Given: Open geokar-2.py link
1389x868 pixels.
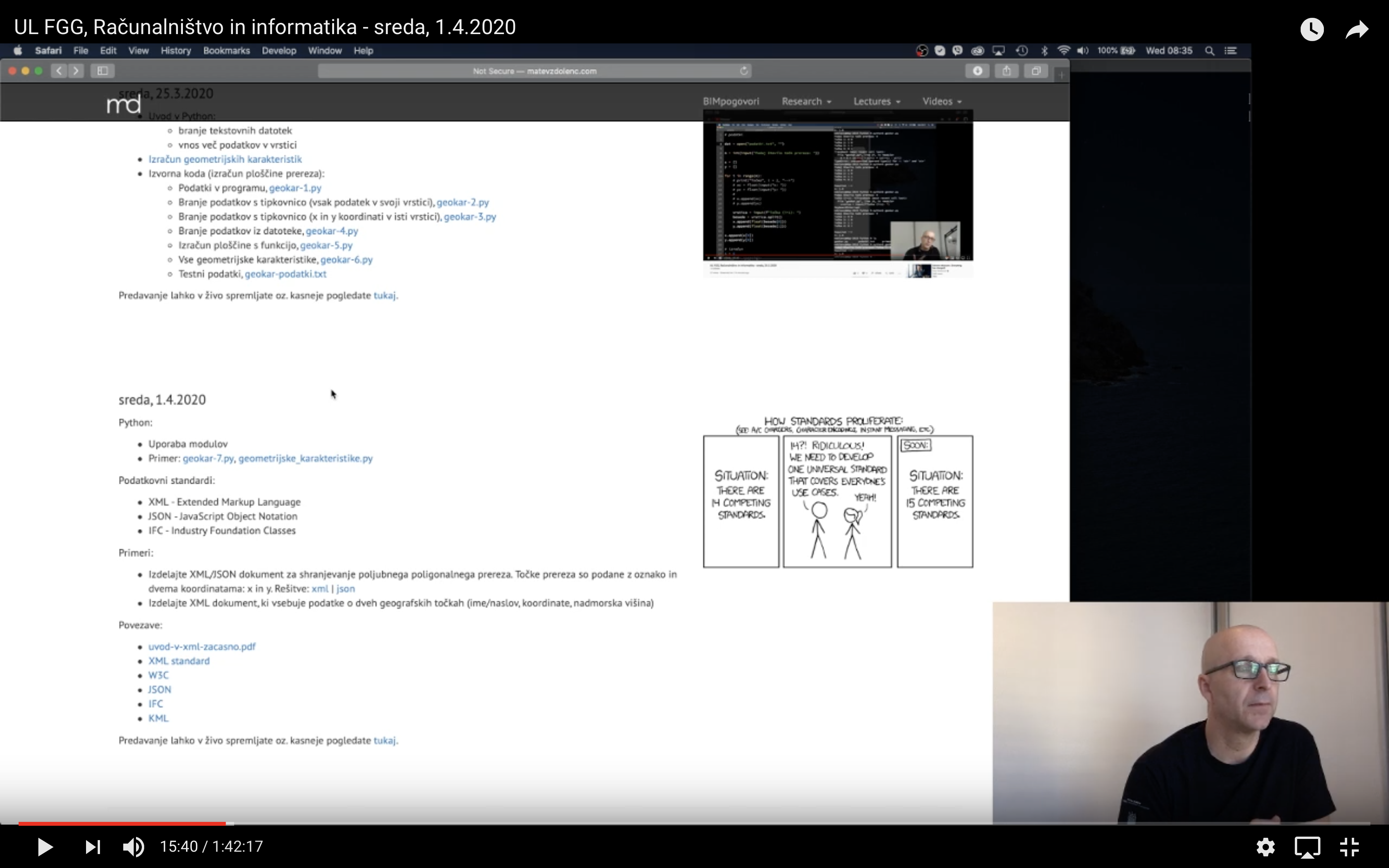Looking at the screenshot, I should point(463,202).
